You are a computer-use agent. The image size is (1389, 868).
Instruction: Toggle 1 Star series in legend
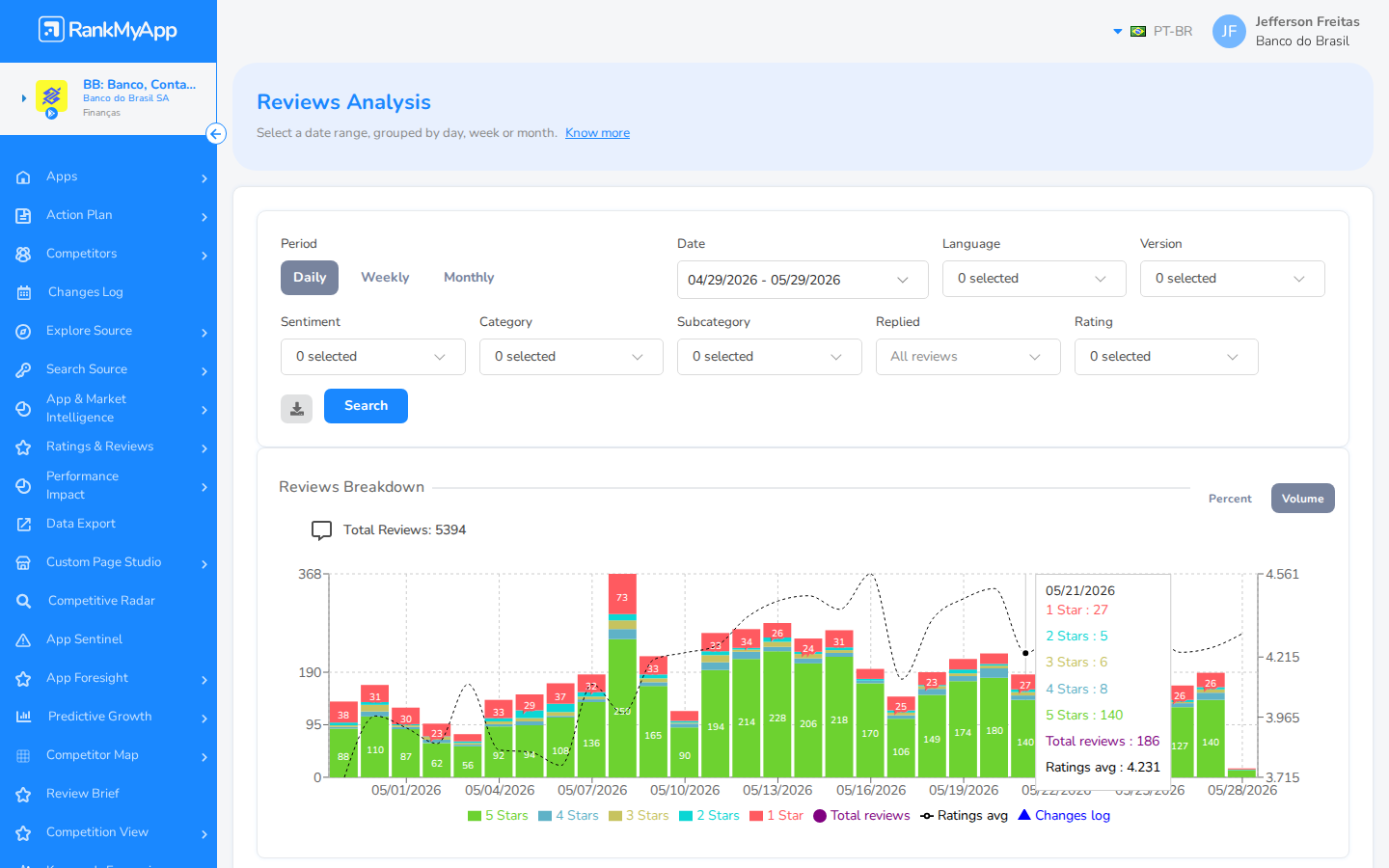pyautogui.click(x=776, y=816)
